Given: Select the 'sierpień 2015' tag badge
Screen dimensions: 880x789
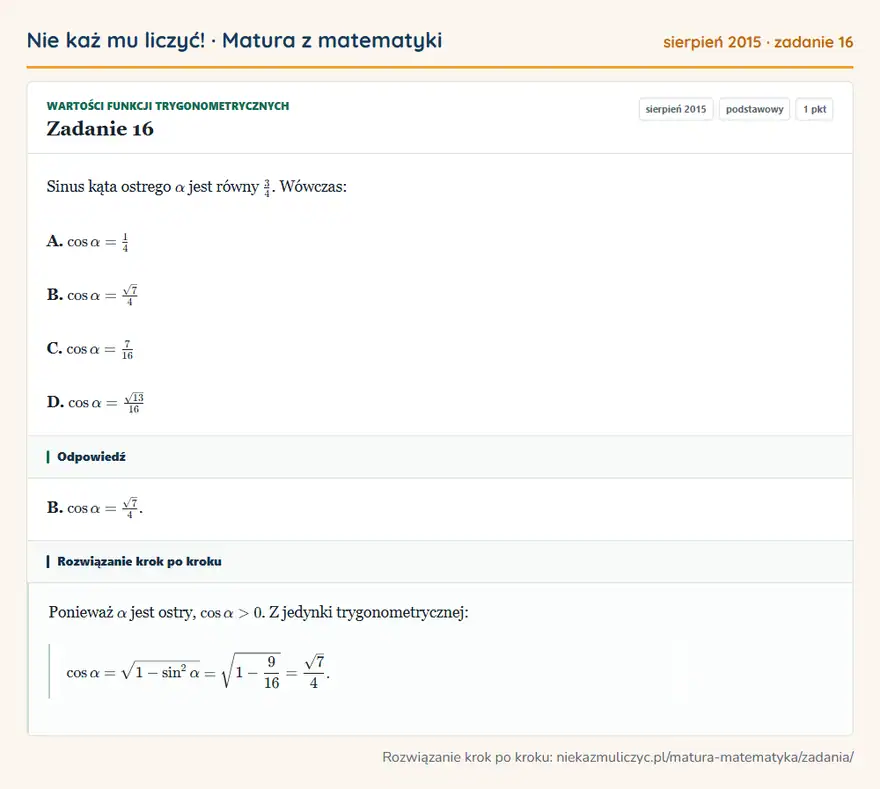Looking at the screenshot, I should click(676, 109).
